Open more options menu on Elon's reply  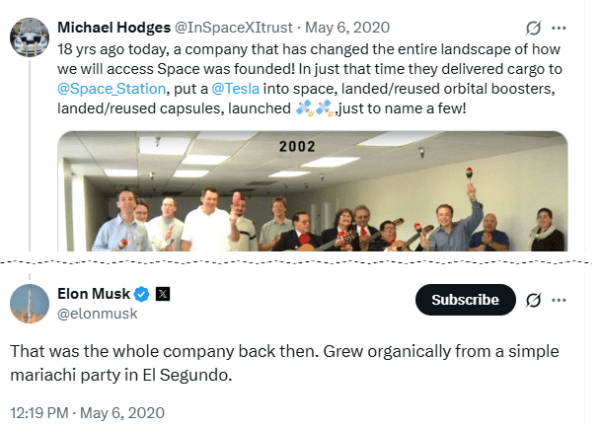(x=560, y=299)
